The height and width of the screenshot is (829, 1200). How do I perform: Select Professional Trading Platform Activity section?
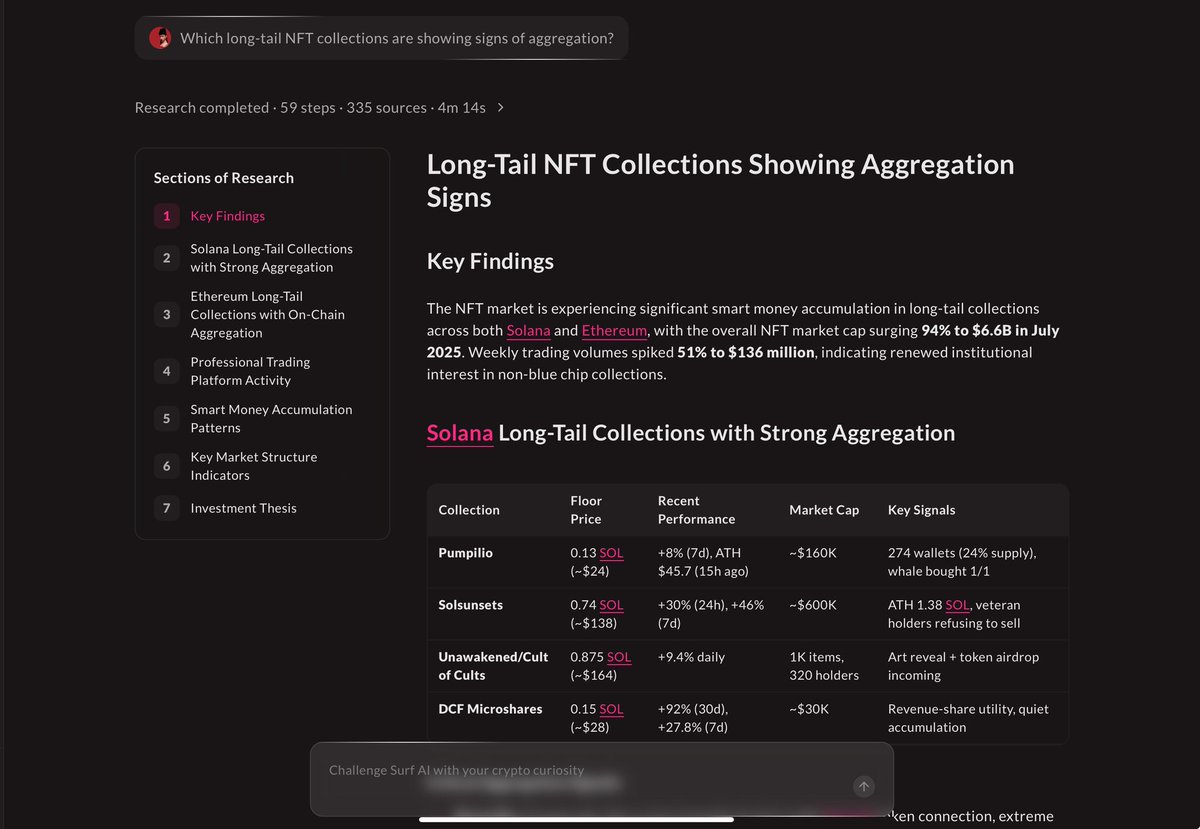[250, 371]
